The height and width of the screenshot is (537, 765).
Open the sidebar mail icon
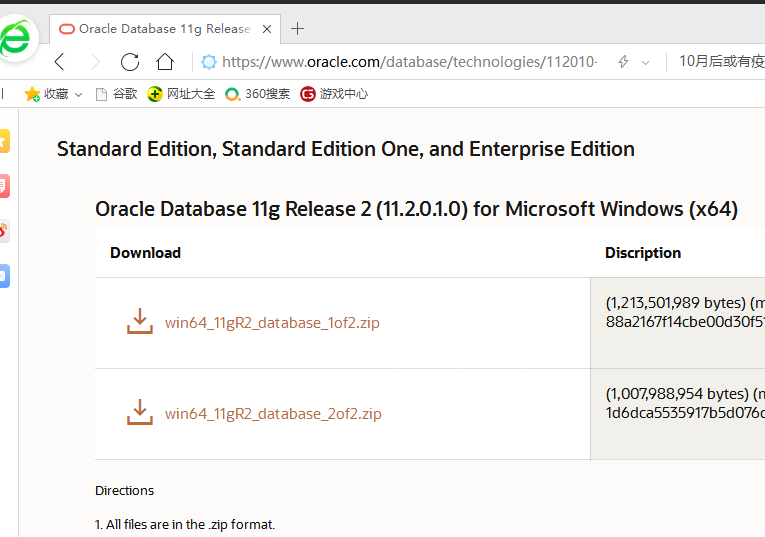tap(4, 275)
